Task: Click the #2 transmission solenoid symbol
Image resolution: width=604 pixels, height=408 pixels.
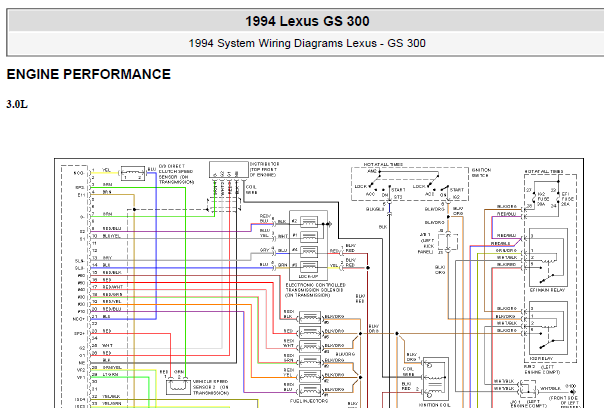Action: click(x=309, y=222)
